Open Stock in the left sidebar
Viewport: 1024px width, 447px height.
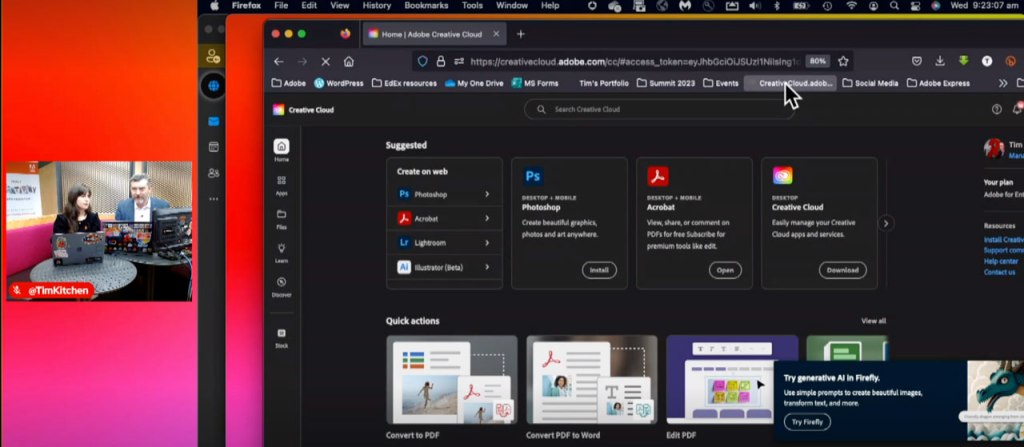tap(281, 337)
